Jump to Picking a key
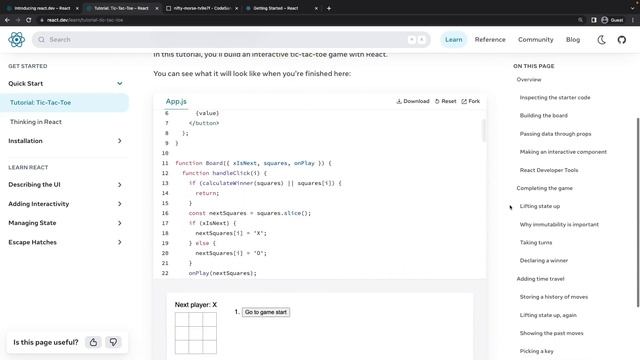 coord(536,351)
